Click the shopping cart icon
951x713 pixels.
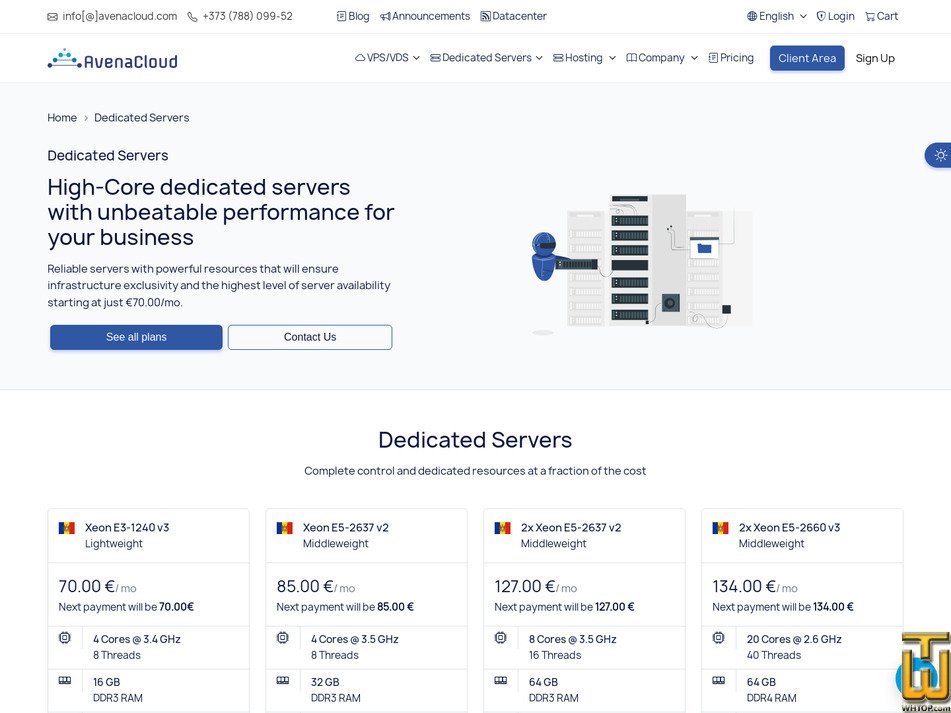pos(870,16)
